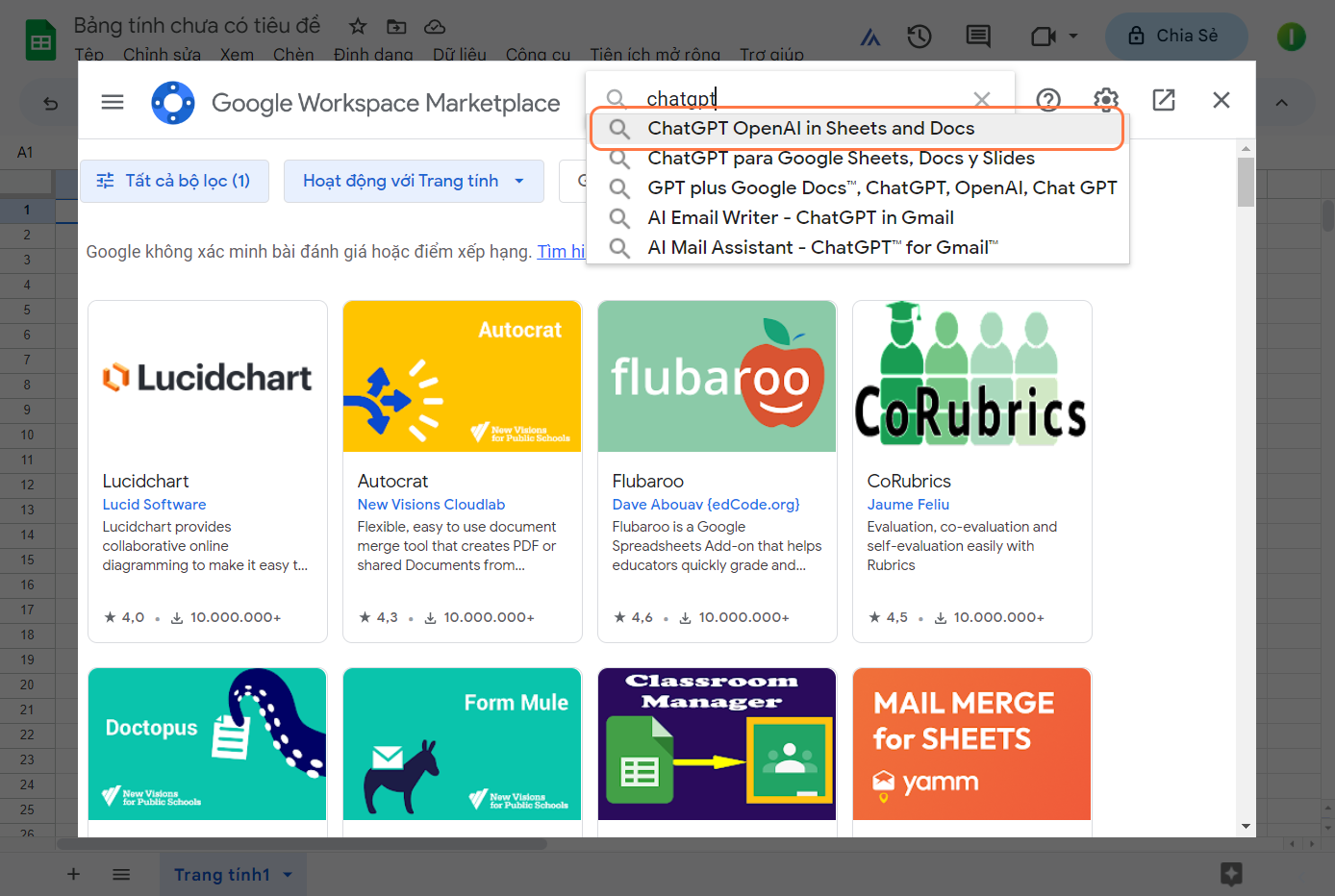This screenshot has width=1335, height=896.
Task: Start a Meet call camera icon
Action: tap(1043, 37)
